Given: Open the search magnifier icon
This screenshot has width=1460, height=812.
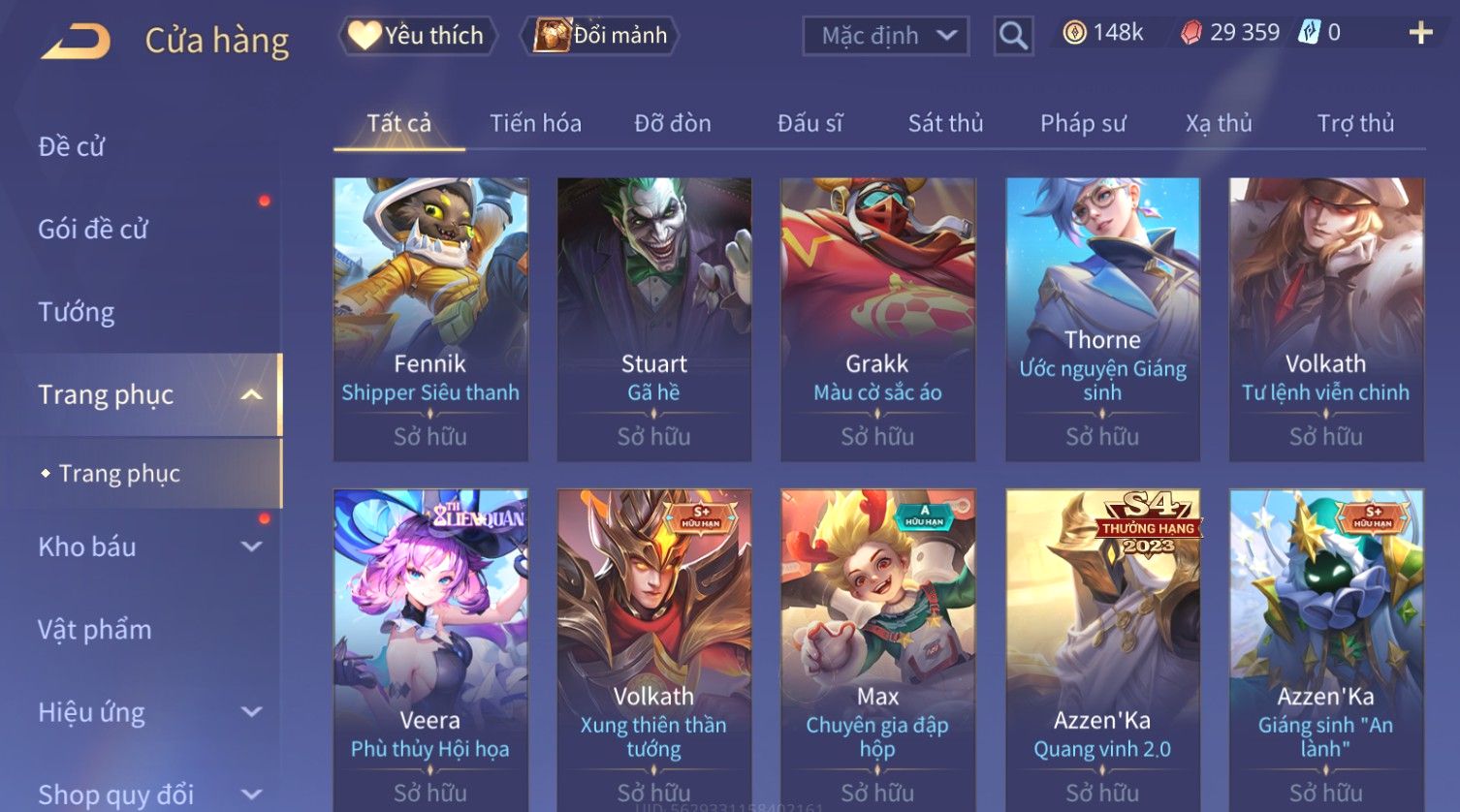Looking at the screenshot, I should click(1013, 36).
